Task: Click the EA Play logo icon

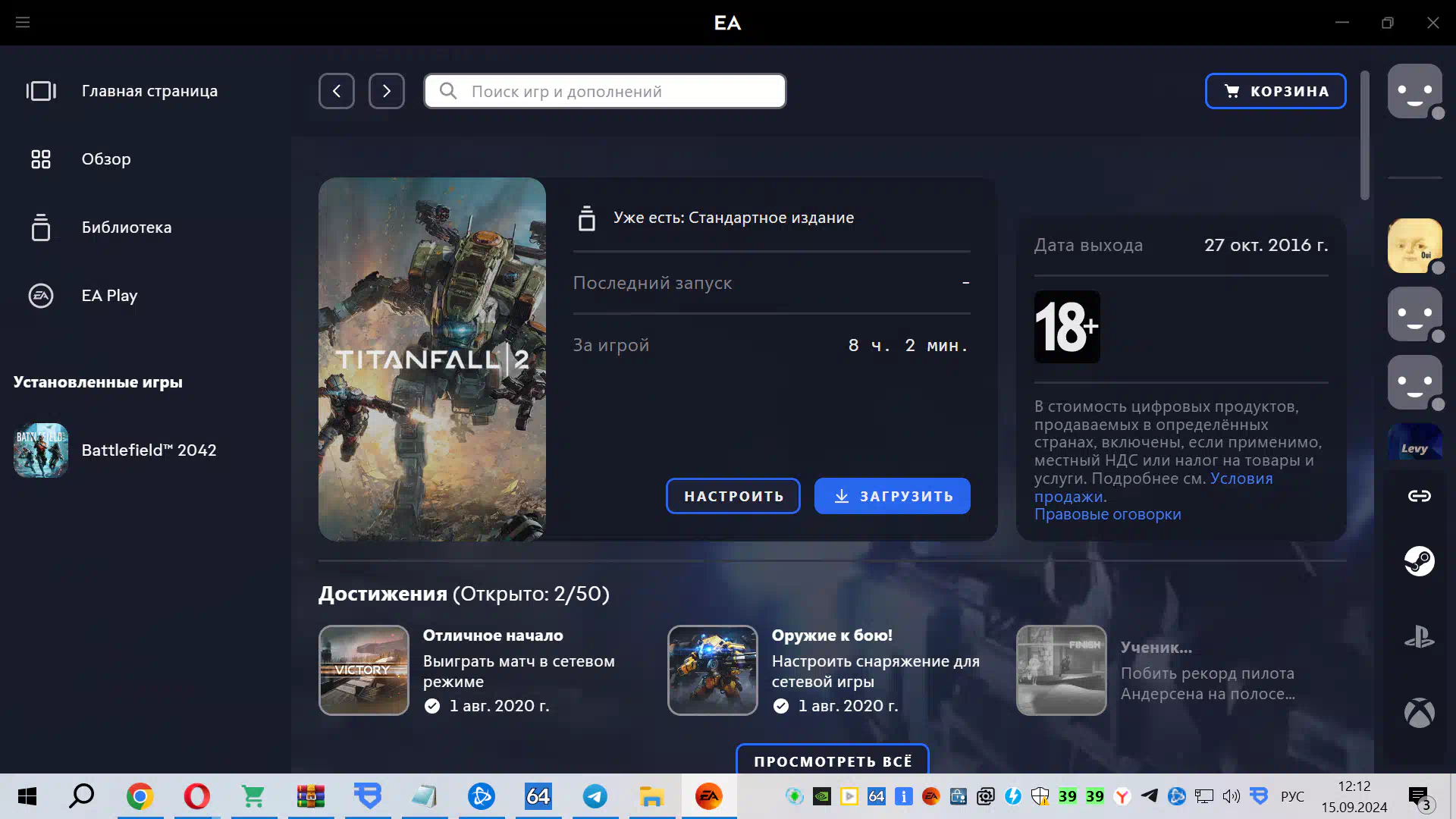Action: [41, 296]
